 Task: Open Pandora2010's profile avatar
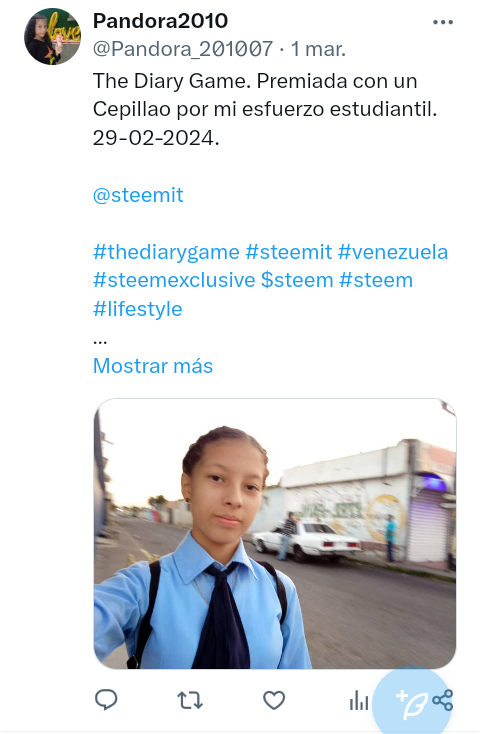click(52, 36)
